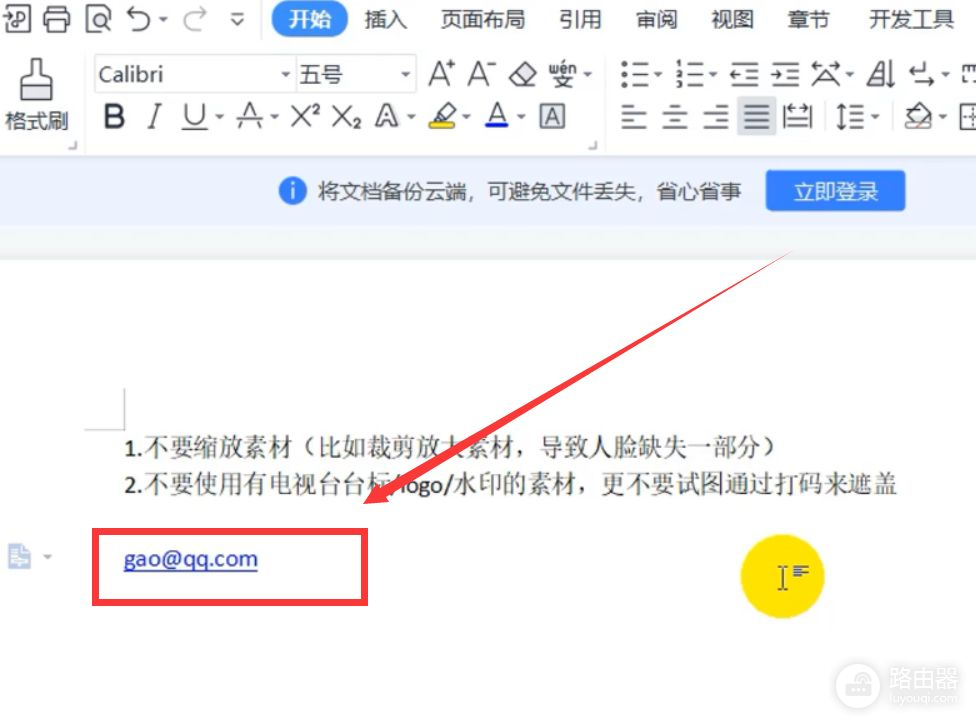Open the 插入 (Insert) tab

coord(385,19)
